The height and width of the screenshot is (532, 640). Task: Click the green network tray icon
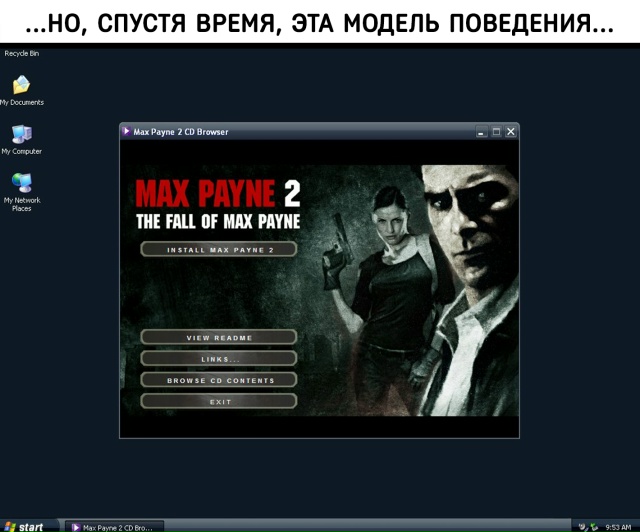pyautogui.click(x=594, y=526)
